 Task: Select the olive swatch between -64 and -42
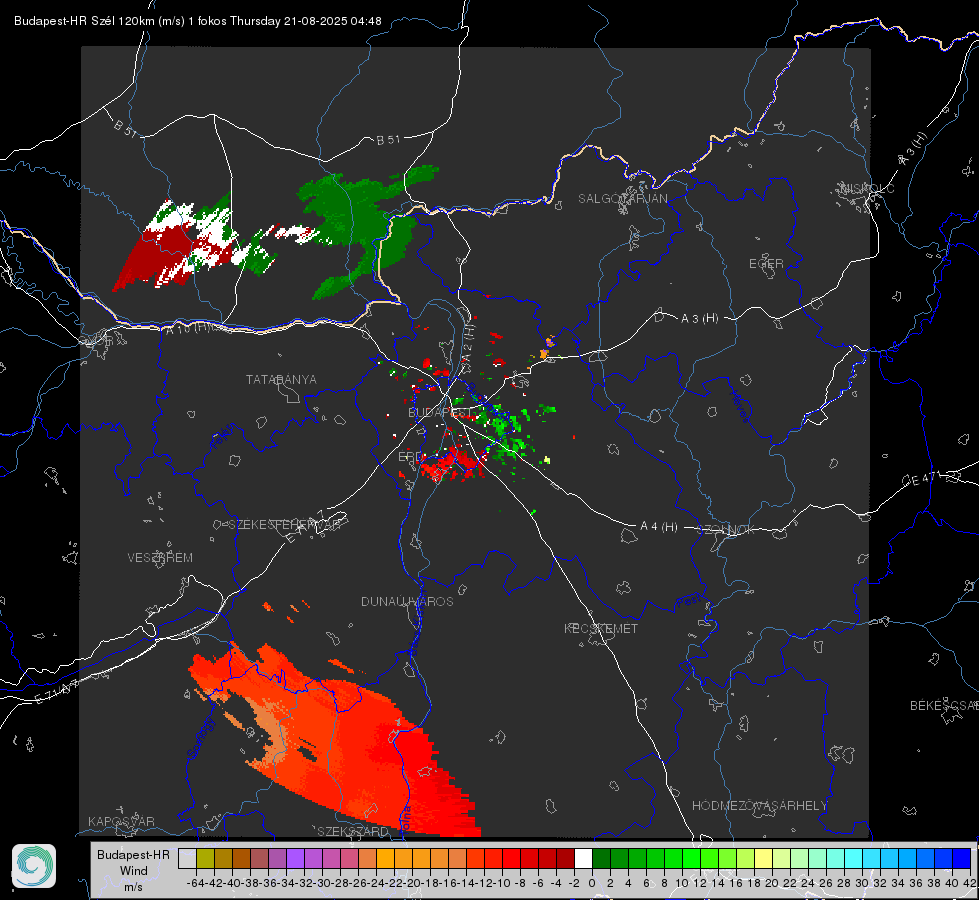(205, 859)
